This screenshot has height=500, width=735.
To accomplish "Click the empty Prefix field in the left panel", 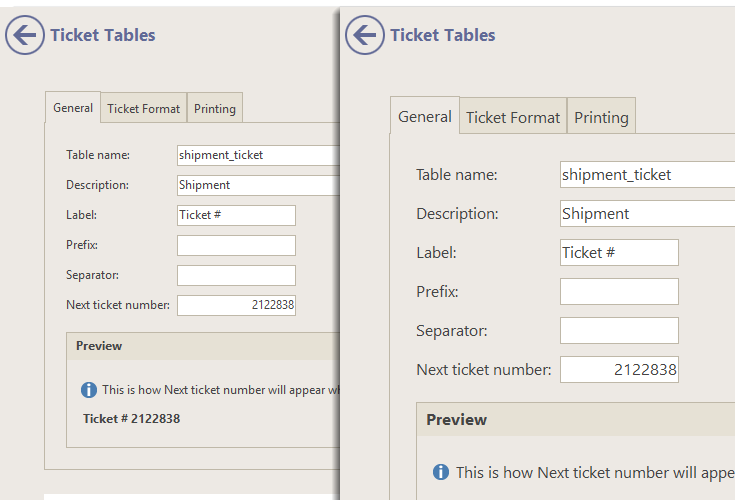I will pos(236,245).
